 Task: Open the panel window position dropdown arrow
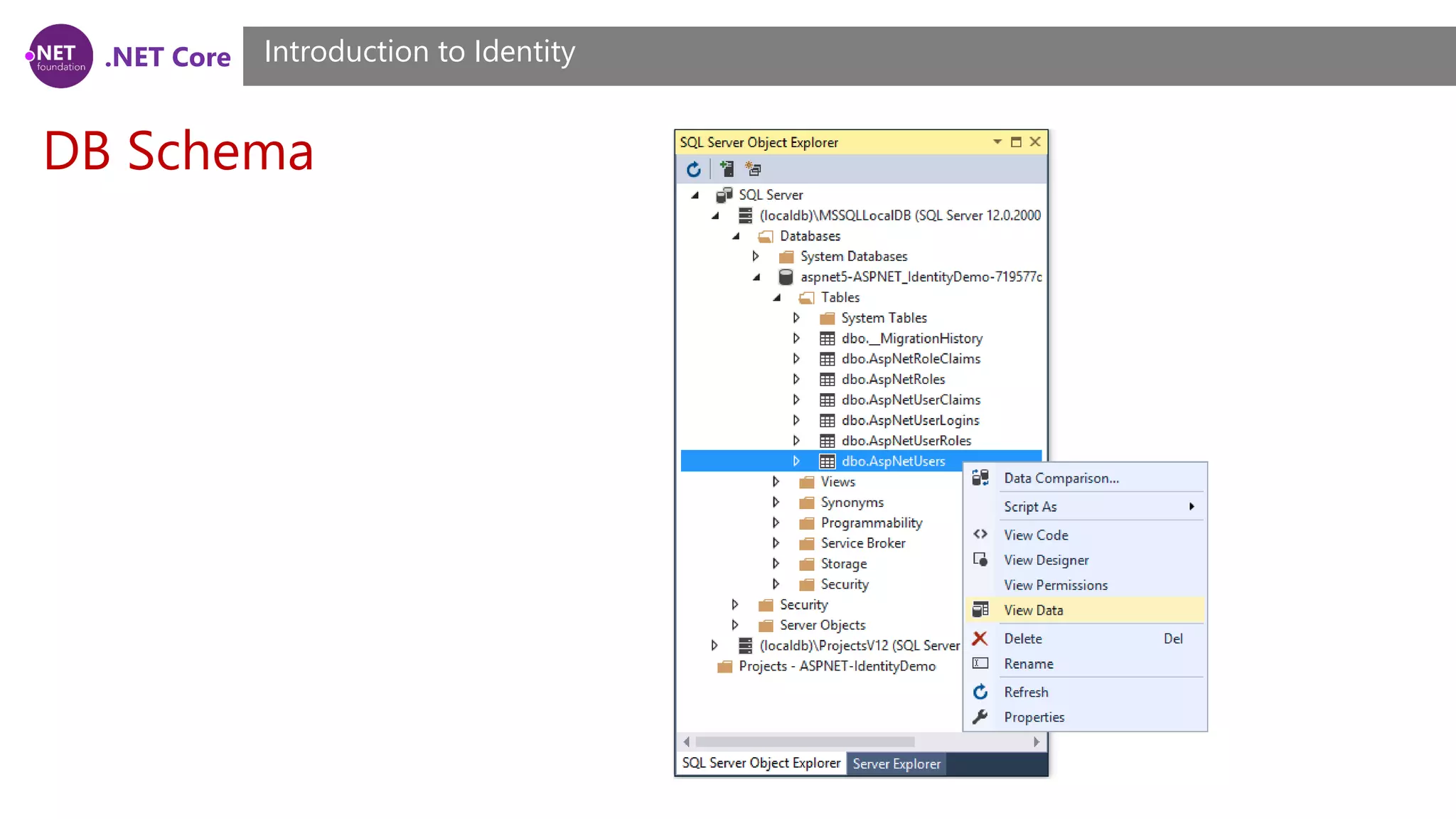pyautogui.click(x=997, y=142)
